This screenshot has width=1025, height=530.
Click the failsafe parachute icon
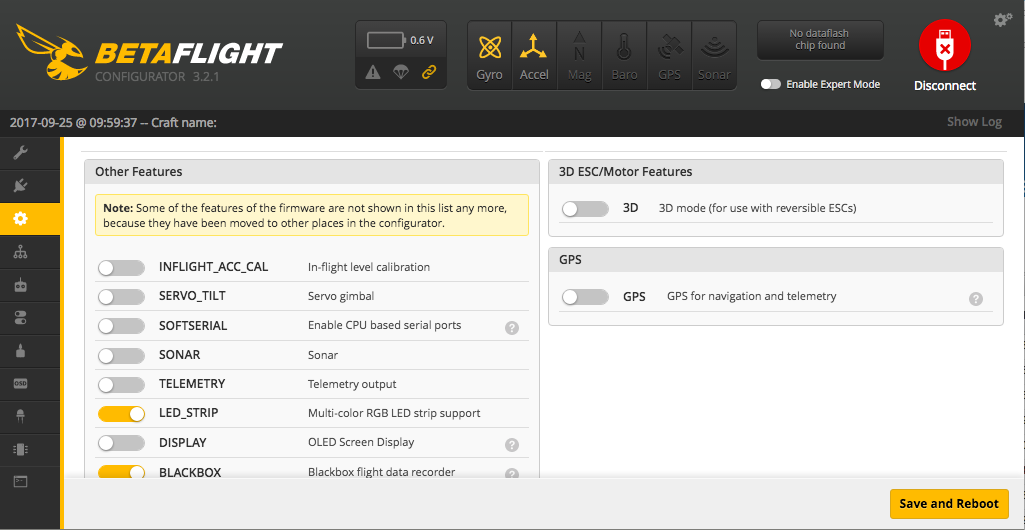point(401,73)
